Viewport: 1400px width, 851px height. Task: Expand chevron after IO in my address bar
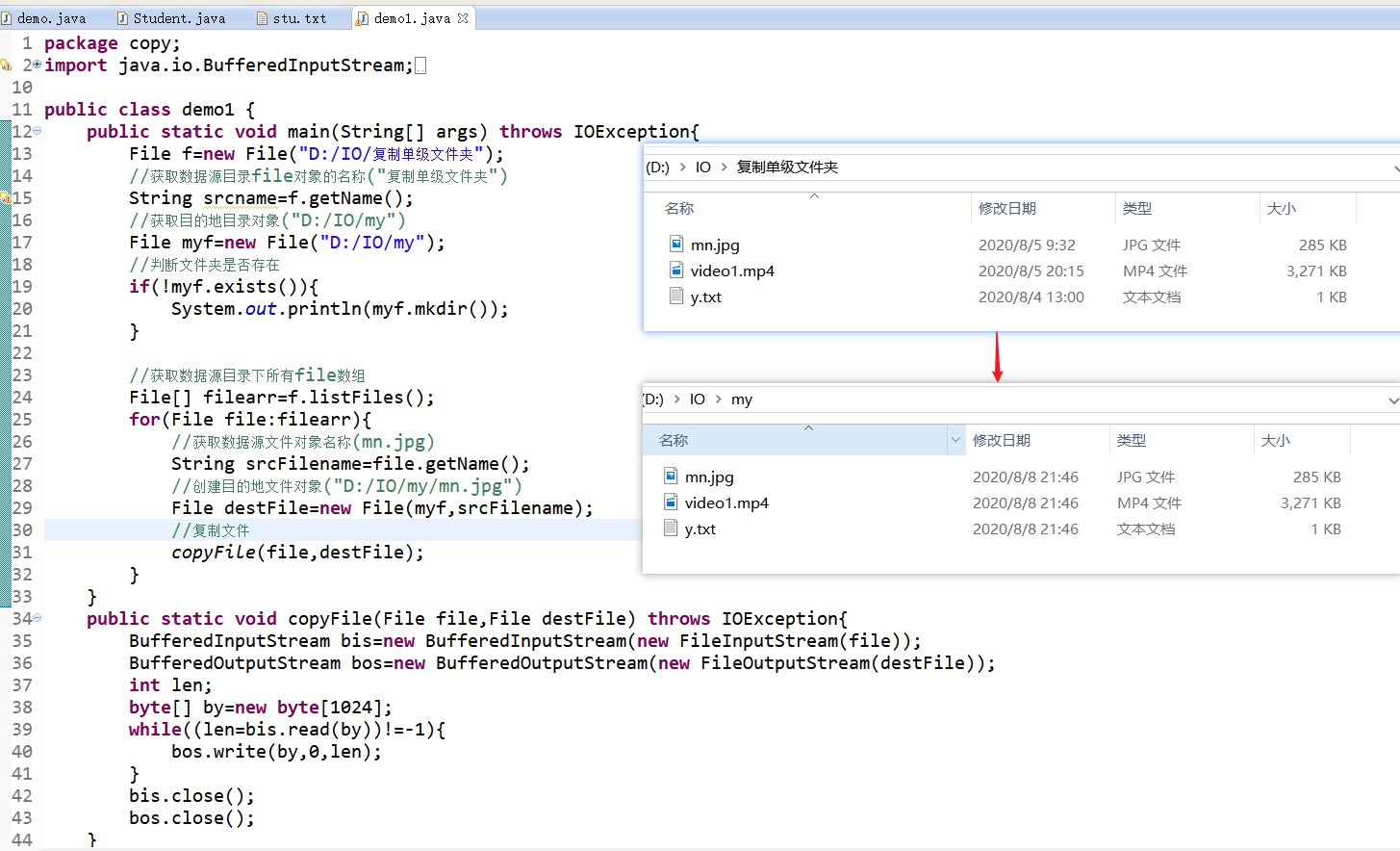pyautogui.click(x=718, y=399)
